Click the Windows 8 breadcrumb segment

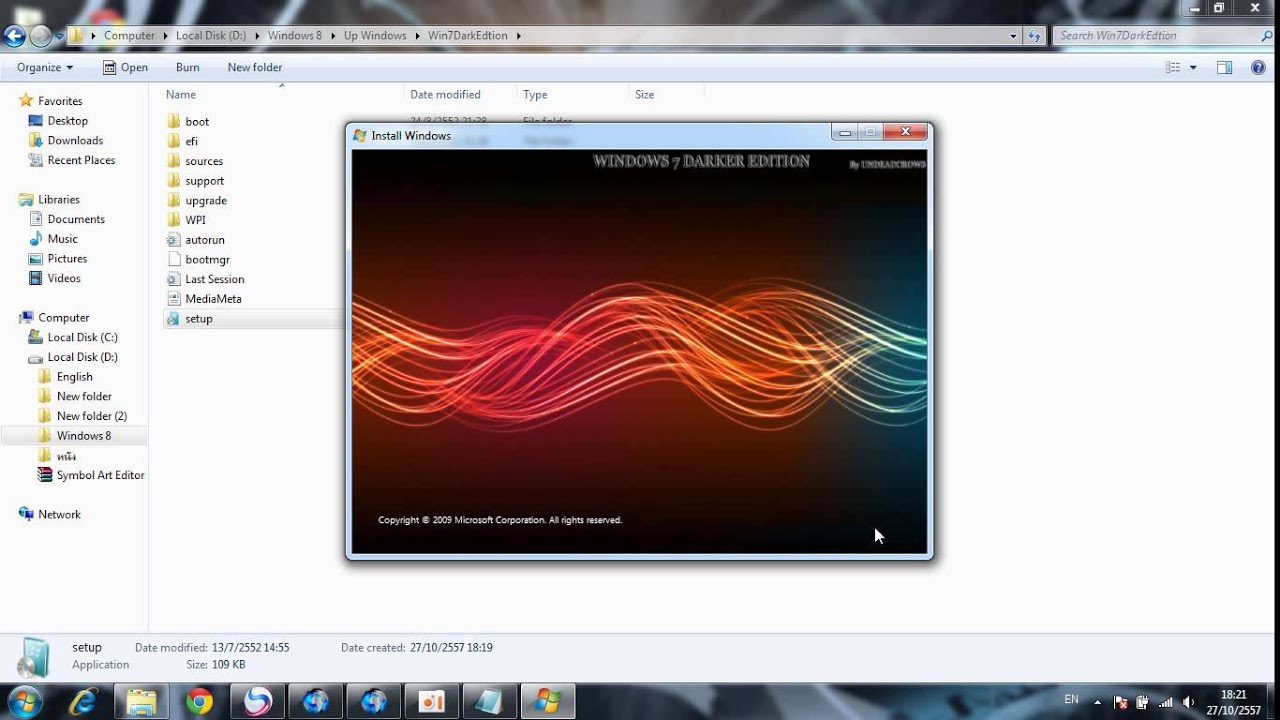(294, 35)
